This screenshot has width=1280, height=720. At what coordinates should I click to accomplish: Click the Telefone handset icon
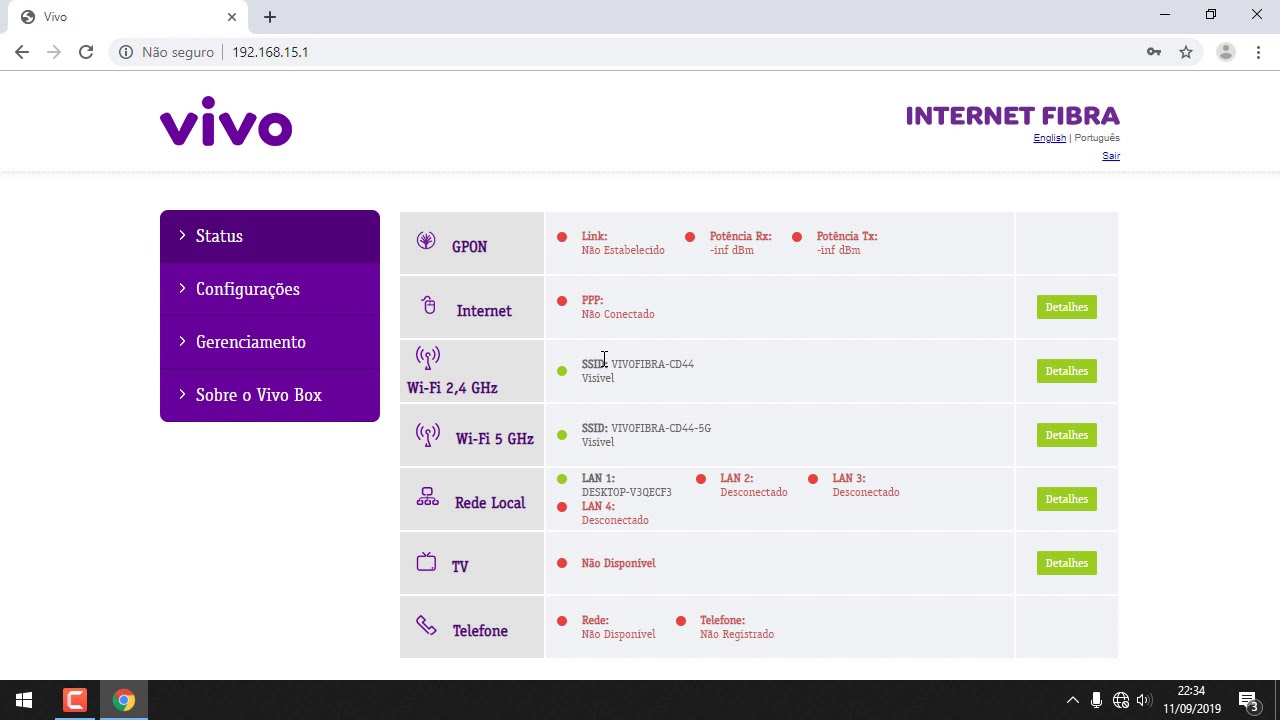pyautogui.click(x=426, y=626)
